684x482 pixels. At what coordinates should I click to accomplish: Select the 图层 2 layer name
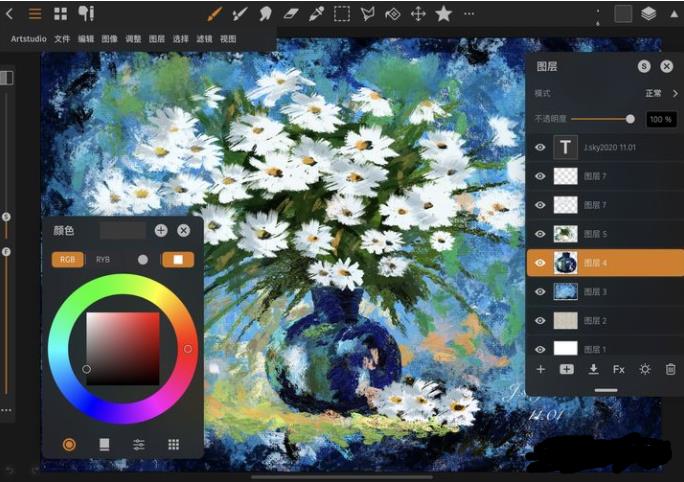pyautogui.click(x=595, y=321)
